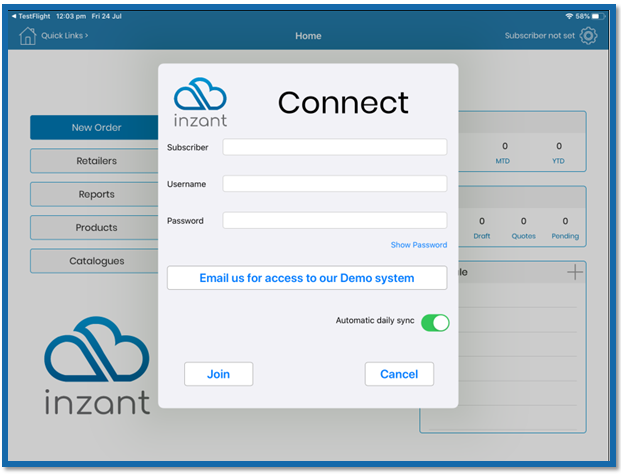Tap the battery indicator icon
Image resolution: width=621 pixels, height=474 pixels.
click(598, 16)
